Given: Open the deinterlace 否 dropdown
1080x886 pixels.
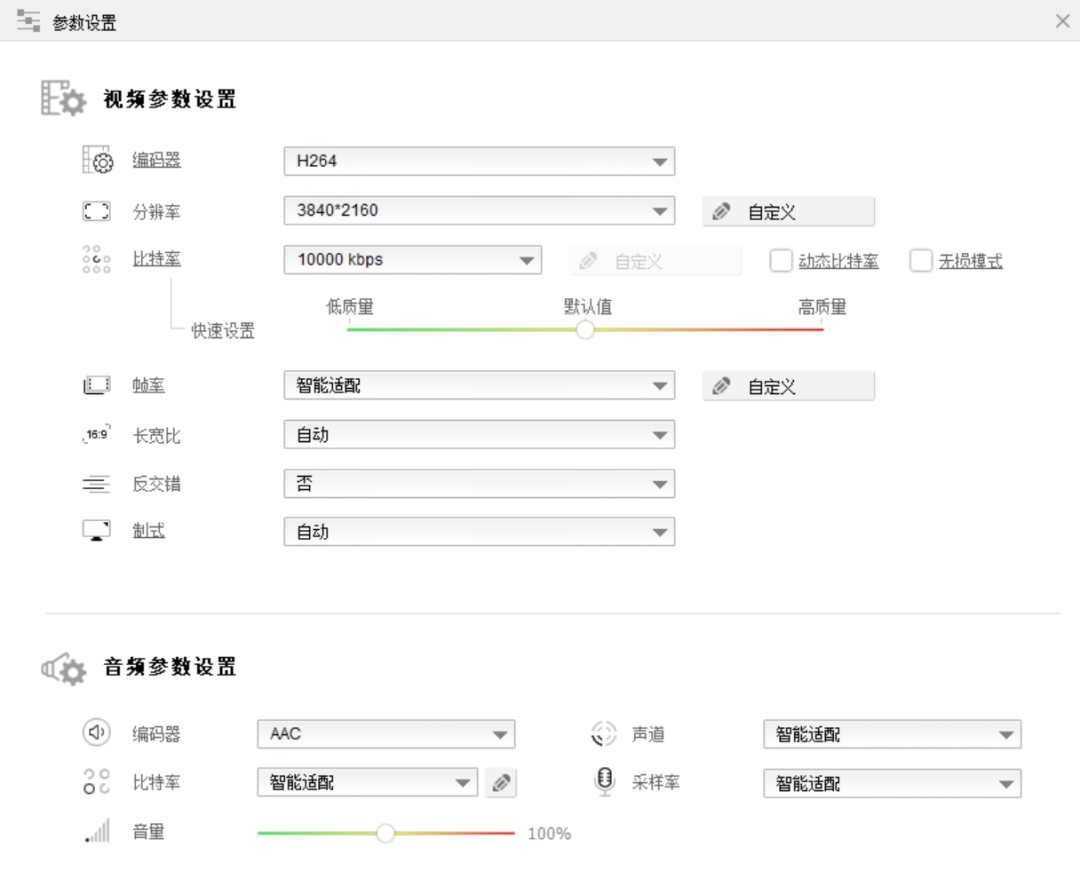Looking at the screenshot, I should pyautogui.click(x=479, y=484).
